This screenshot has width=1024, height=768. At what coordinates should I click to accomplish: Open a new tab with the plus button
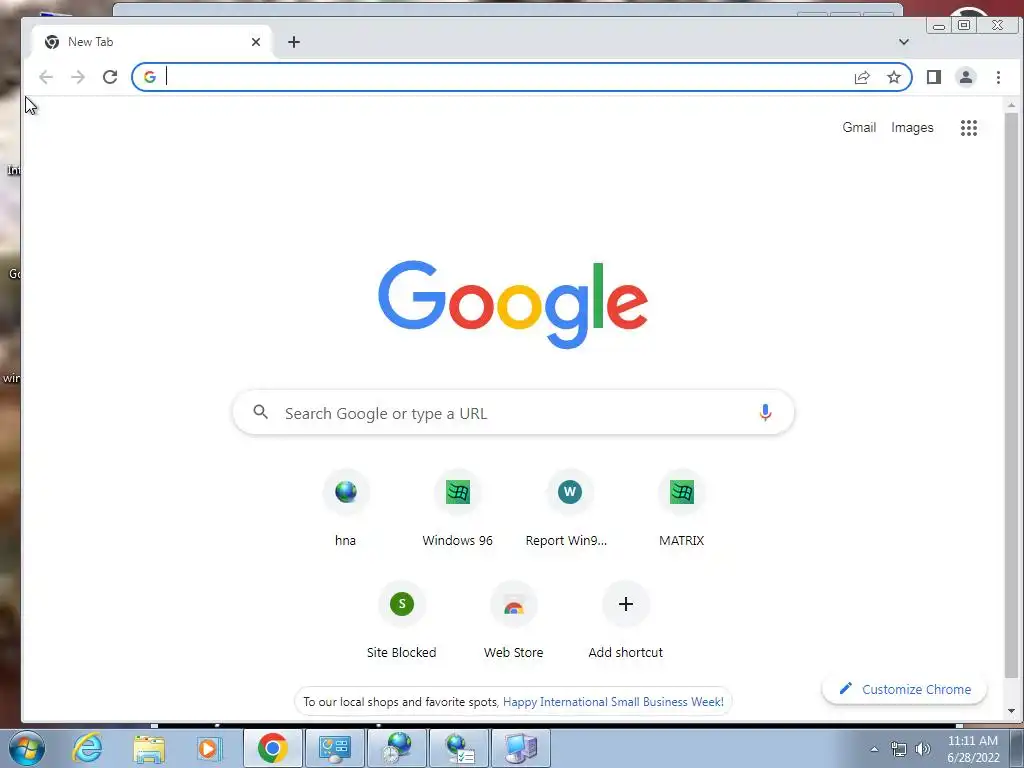pyautogui.click(x=294, y=42)
